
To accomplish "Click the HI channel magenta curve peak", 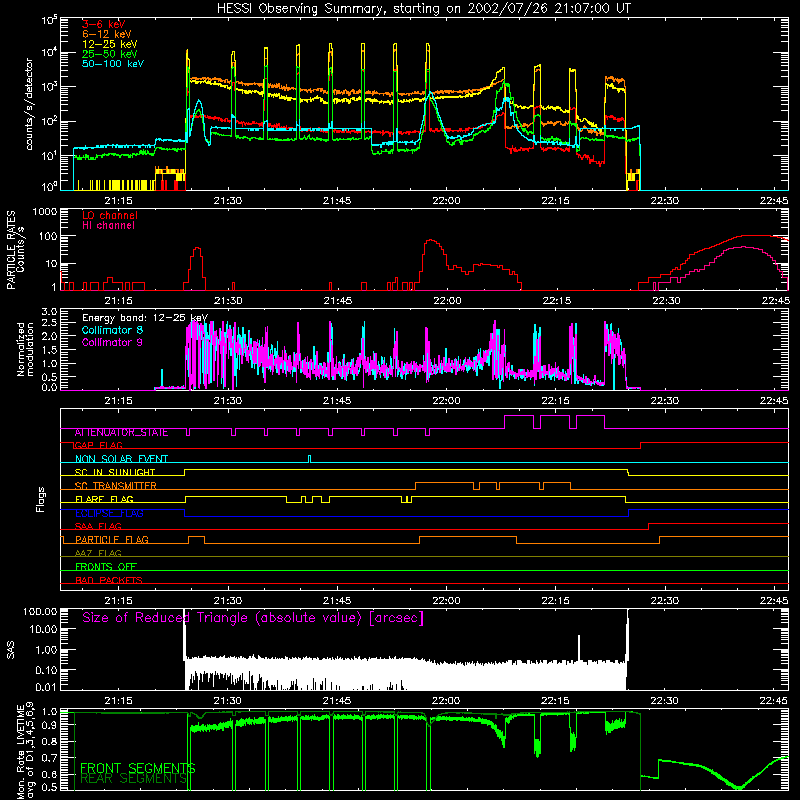I will 742,247.
